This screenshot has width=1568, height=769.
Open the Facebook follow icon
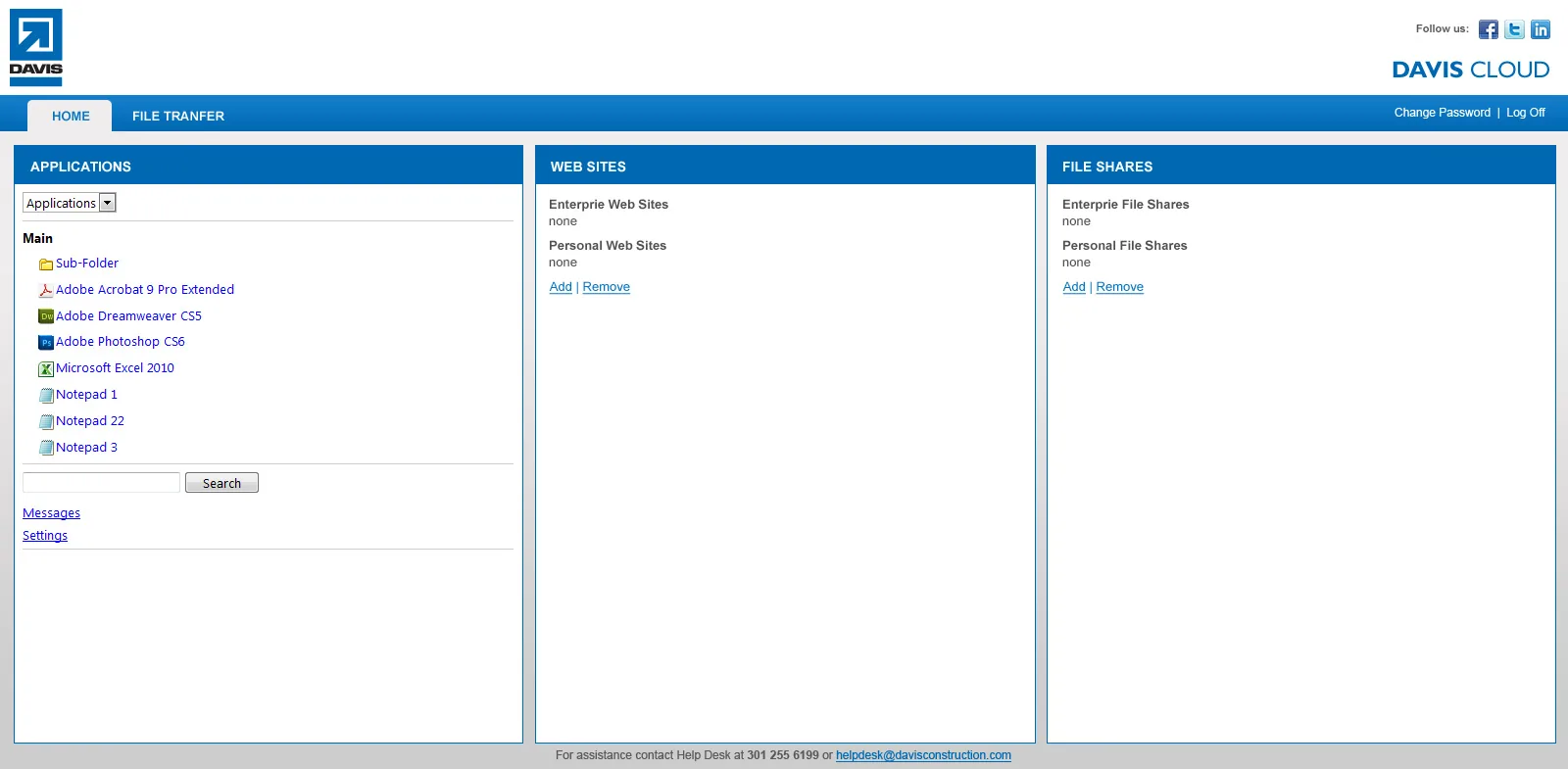1488,29
